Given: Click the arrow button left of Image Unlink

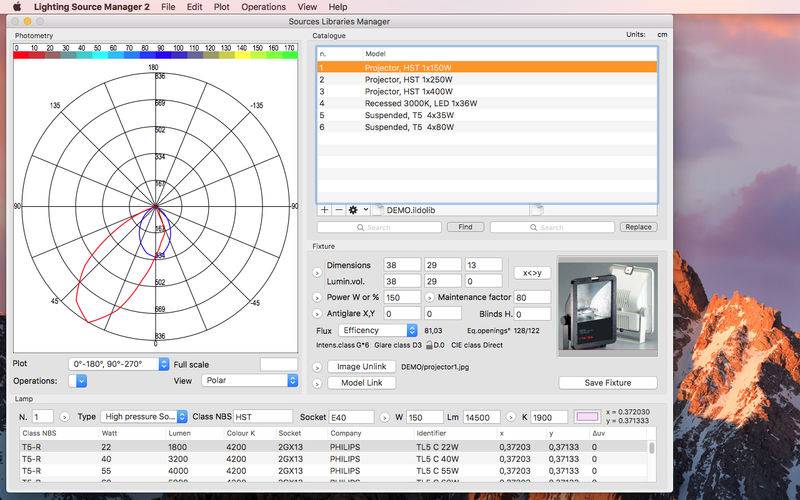Looking at the screenshot, I should click(x=318, y=367).
